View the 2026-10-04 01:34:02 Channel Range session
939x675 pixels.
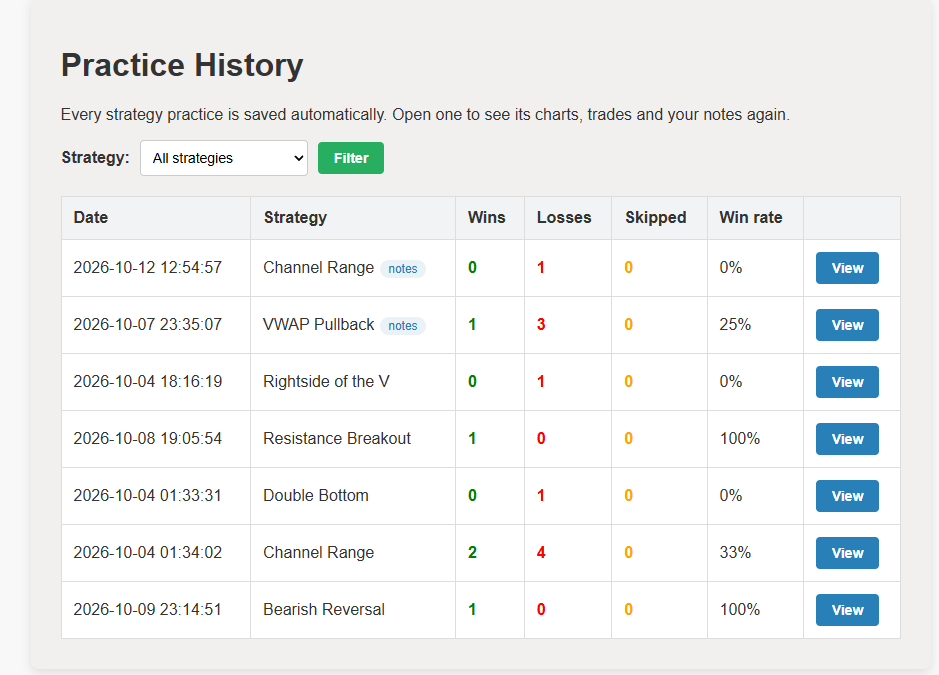pyautogui.click(x=847, y=553)
